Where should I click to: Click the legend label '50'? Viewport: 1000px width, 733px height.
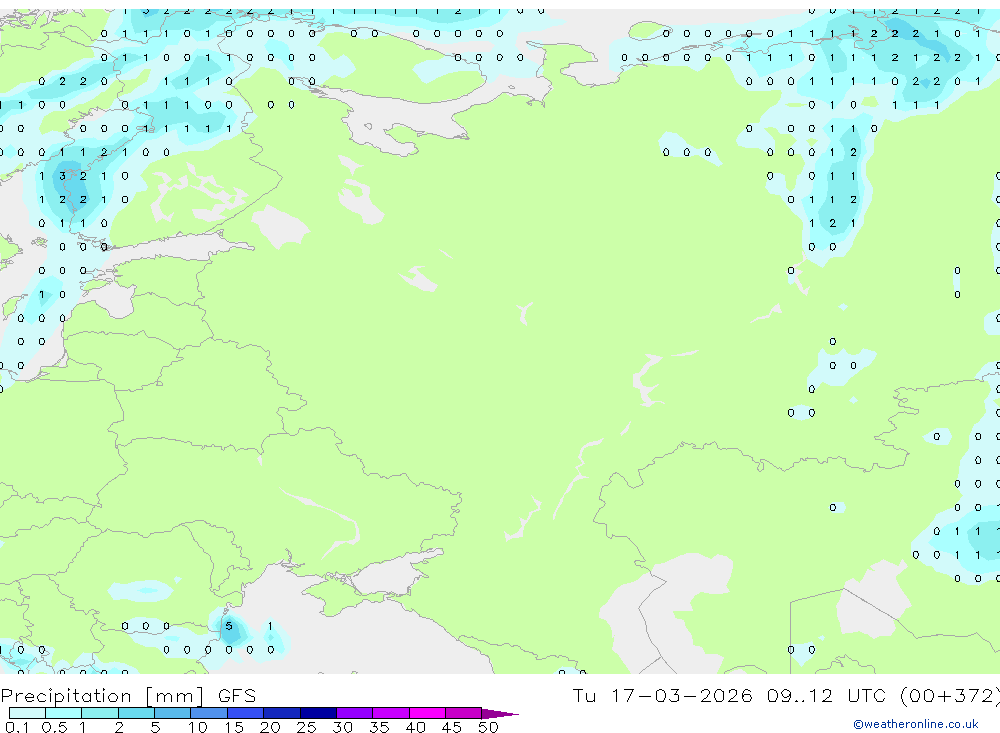pyautogui.click(x=488, y=727)
